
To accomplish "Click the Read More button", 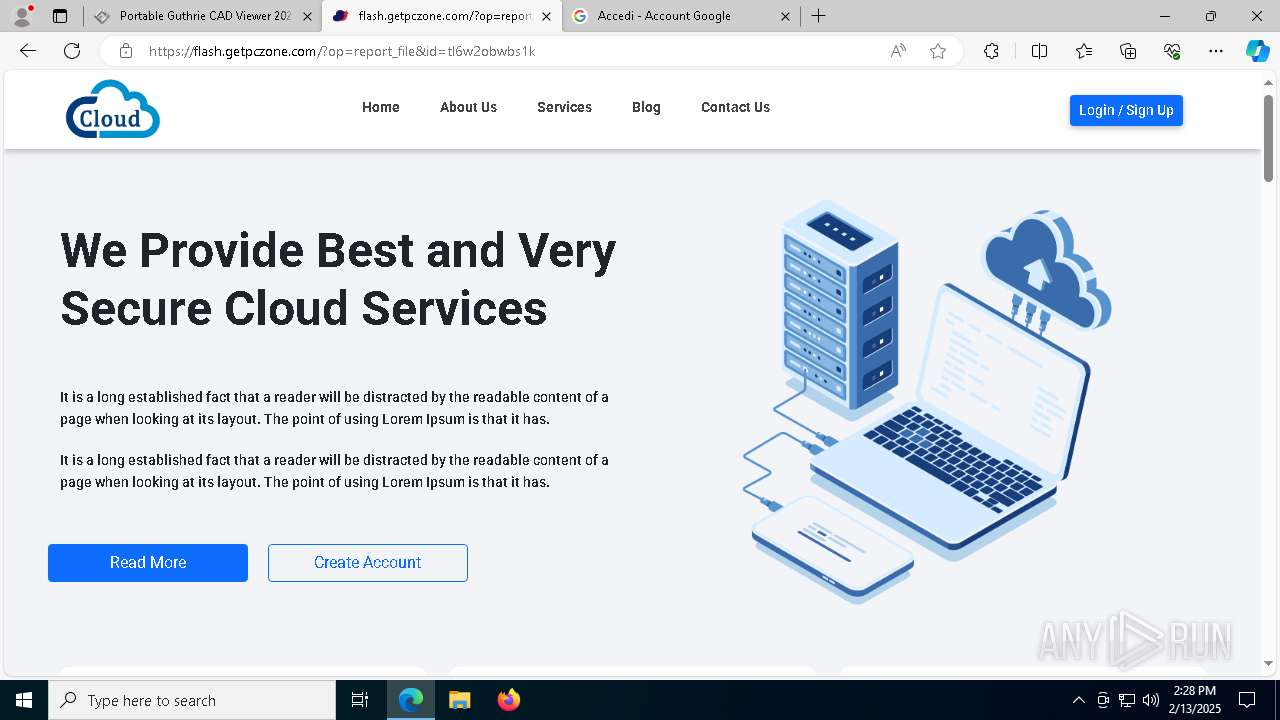I will (148, 563).
